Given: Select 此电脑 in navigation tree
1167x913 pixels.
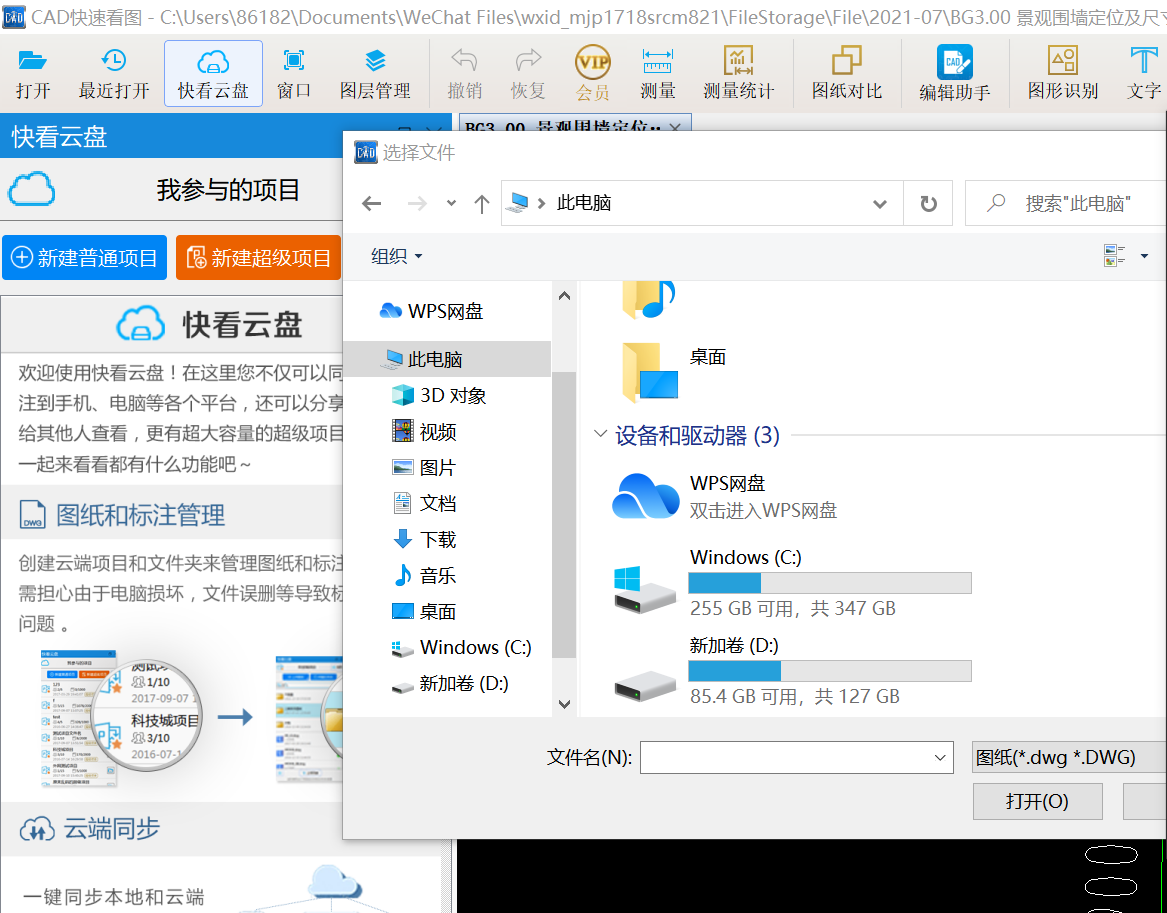Looking at the screenshot, I should click(447, 359).
